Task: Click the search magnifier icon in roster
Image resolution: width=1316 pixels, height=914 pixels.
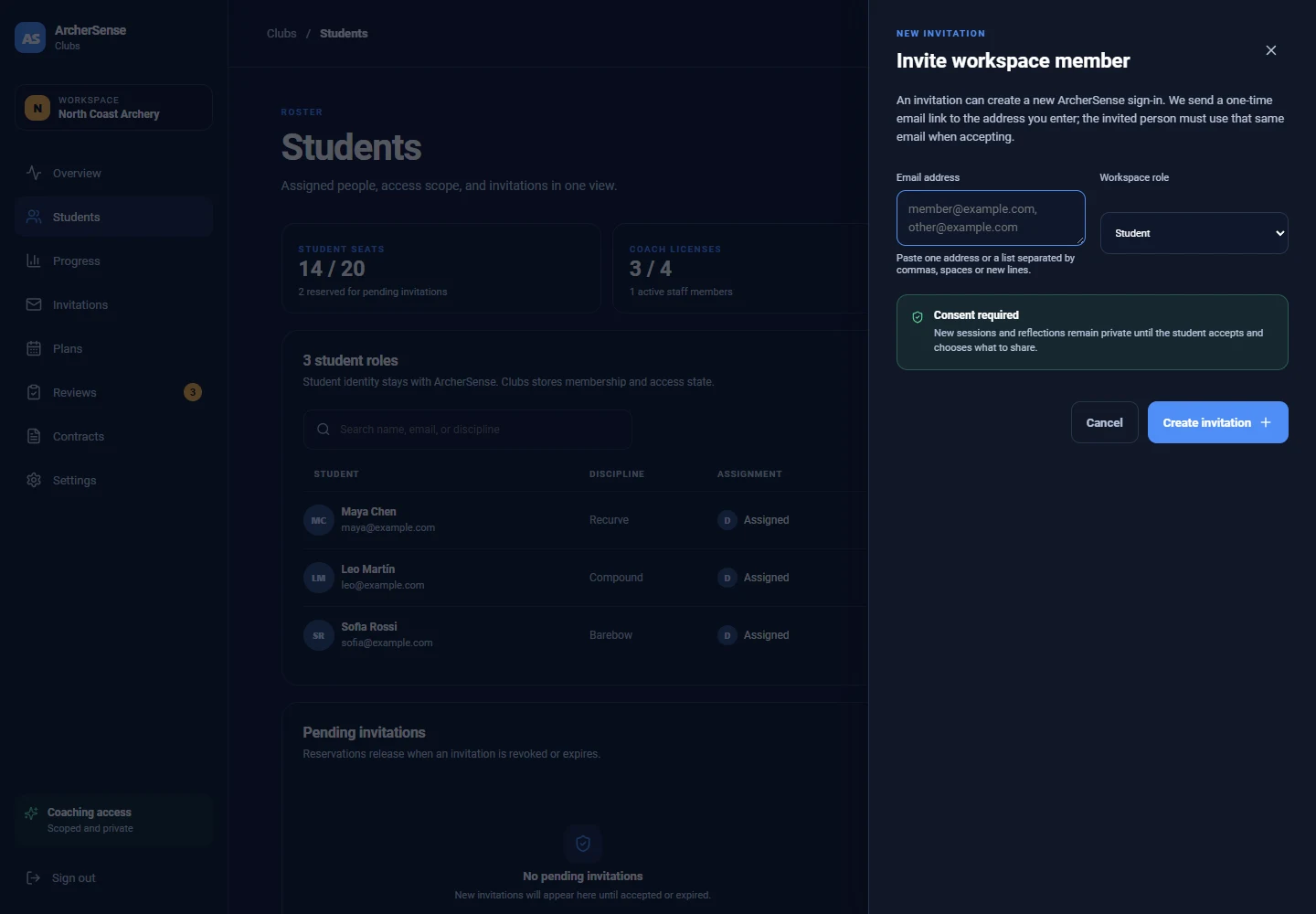Action: point(323,429)
